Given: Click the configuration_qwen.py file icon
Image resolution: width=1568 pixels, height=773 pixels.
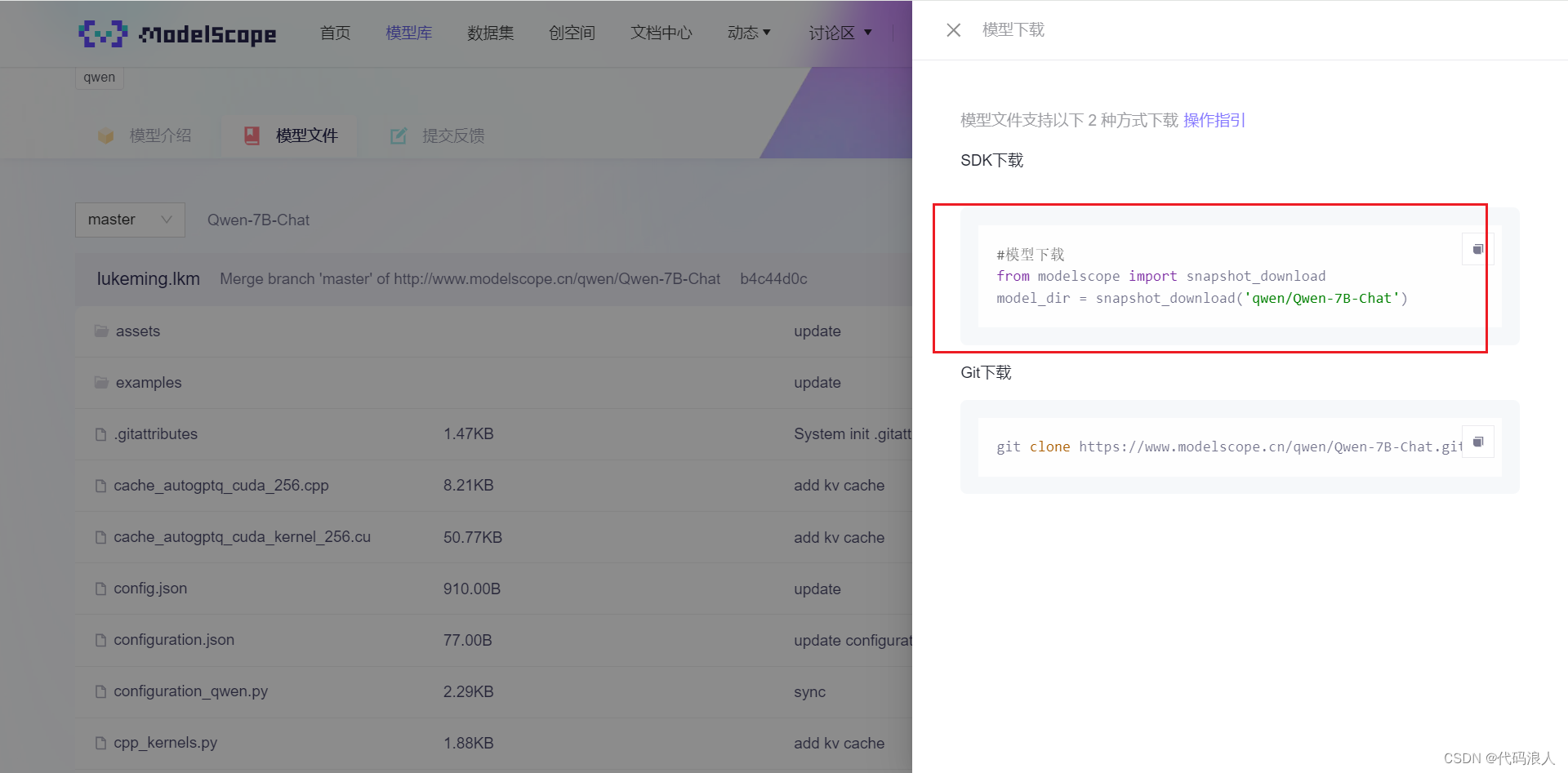Looking at the screenshot, I should (x=100, y=691).
